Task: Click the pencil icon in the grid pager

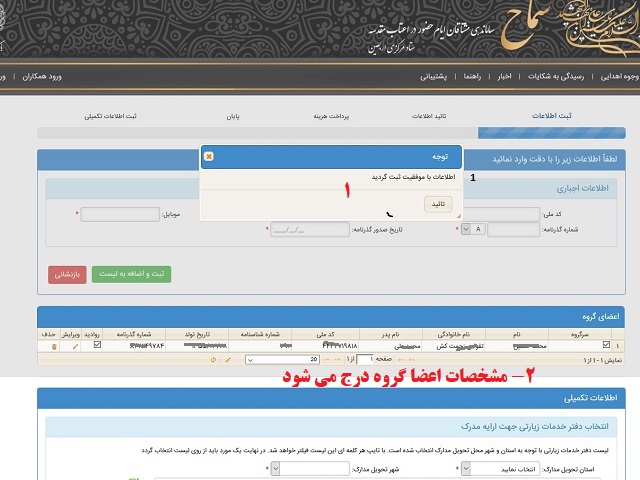Action: tap(228, 360)
